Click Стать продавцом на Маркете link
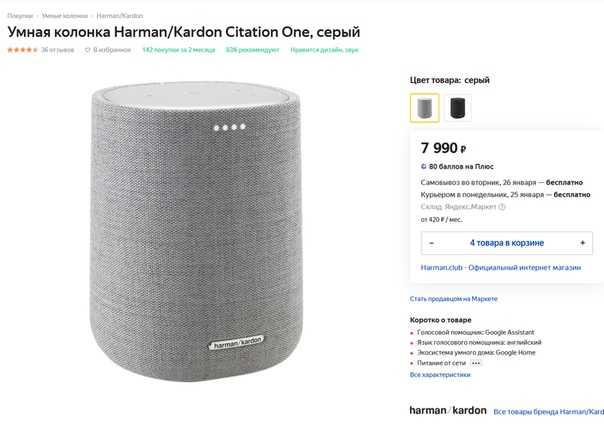This screenshot has height=436, width=604. 453,299
